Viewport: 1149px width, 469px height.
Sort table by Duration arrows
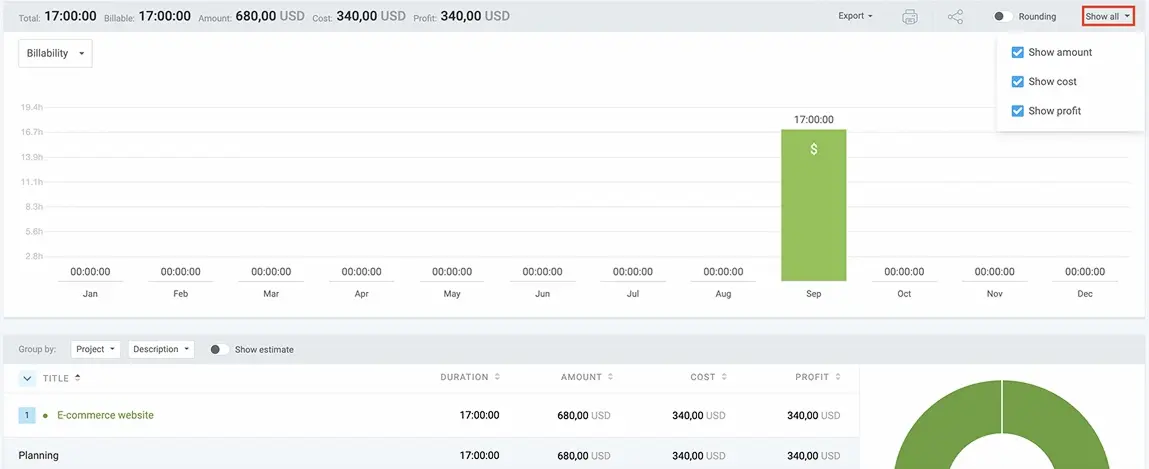point(498,377)
